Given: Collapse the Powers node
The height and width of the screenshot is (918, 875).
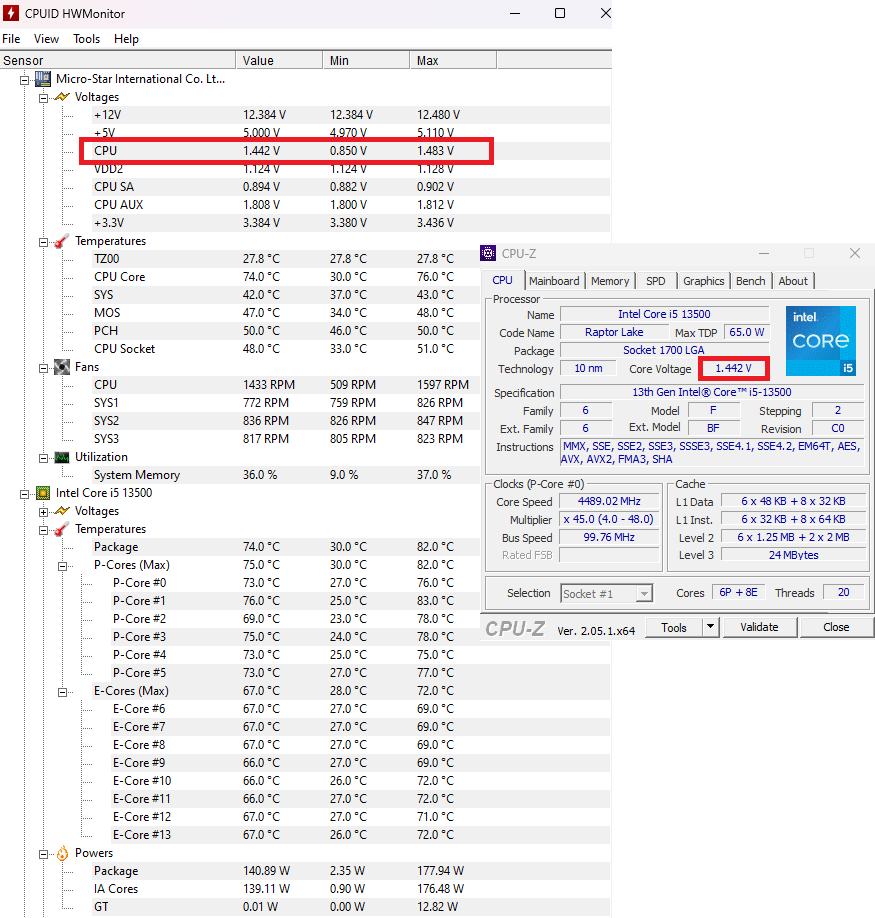Looking at the screenshot, I should [43, 854].
